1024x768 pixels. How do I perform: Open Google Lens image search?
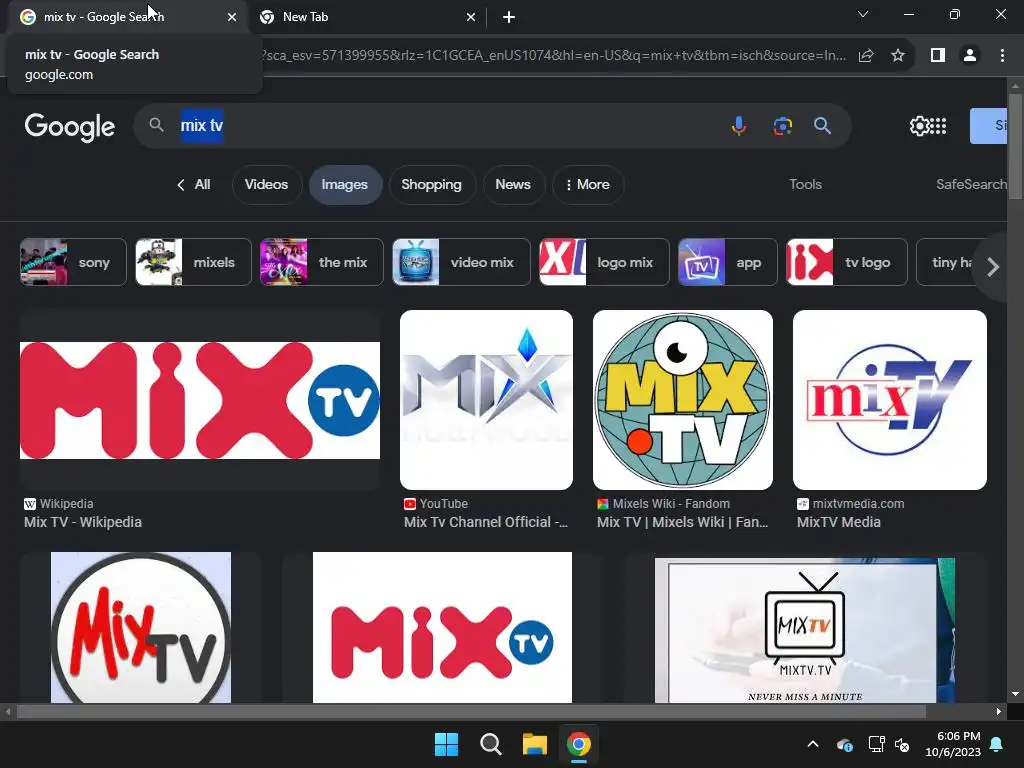point(782,125)
